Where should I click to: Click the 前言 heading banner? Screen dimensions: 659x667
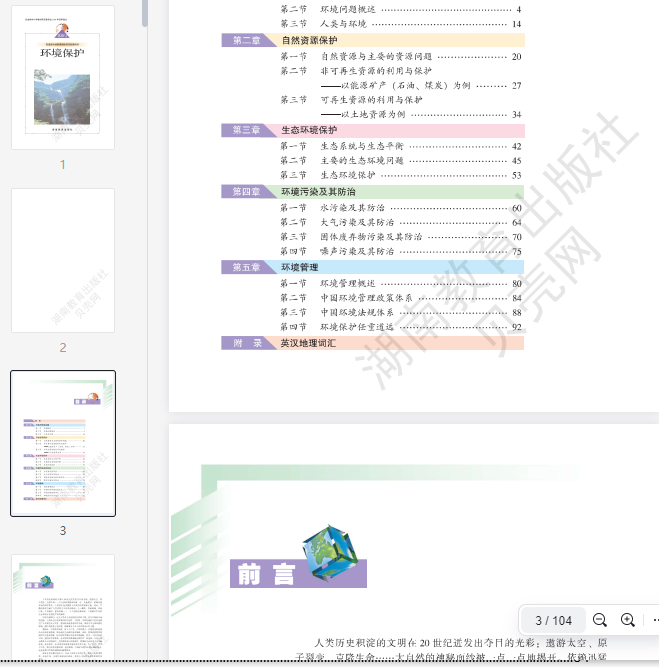click(265, 574)
